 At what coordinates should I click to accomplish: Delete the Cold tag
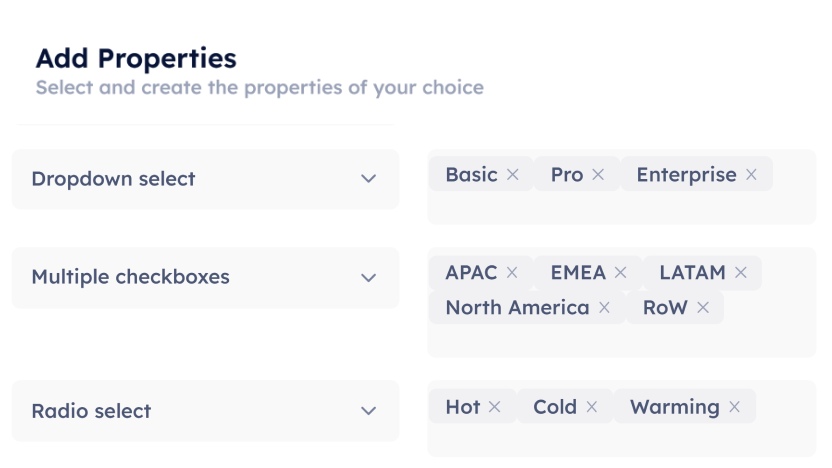[x=592, y=407]
